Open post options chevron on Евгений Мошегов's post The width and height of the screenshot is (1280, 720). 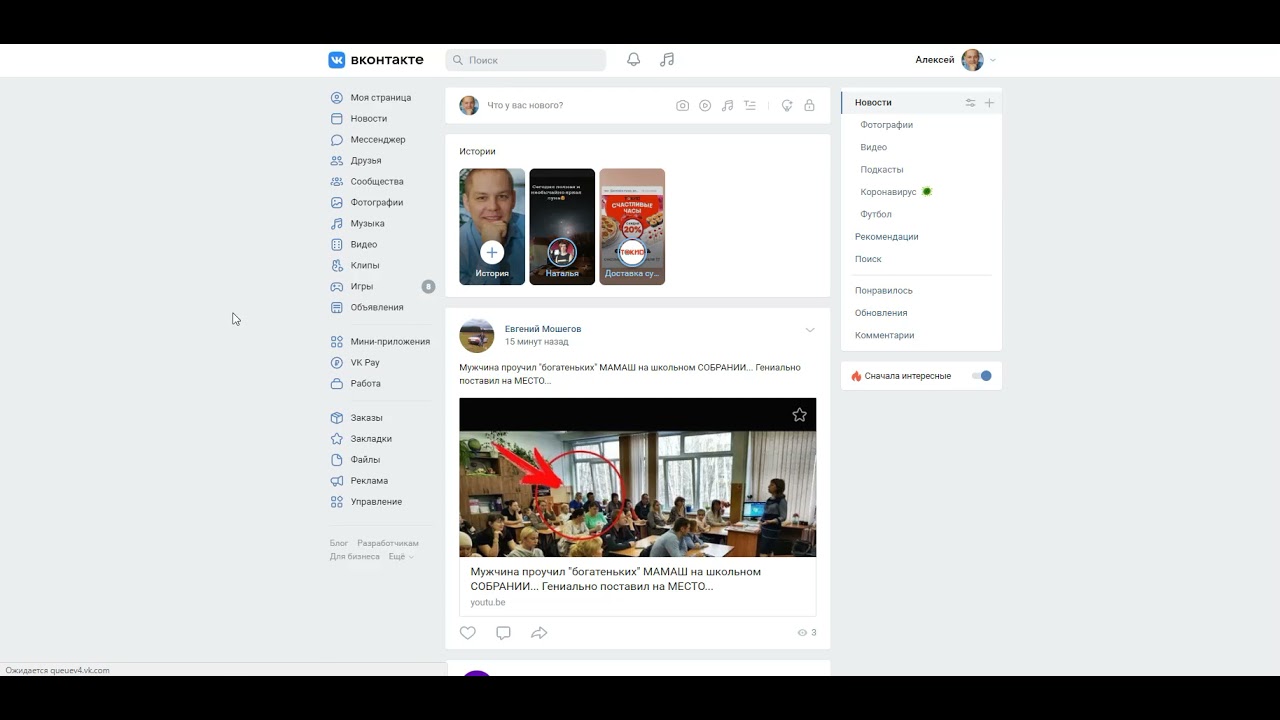coord(810,330)
